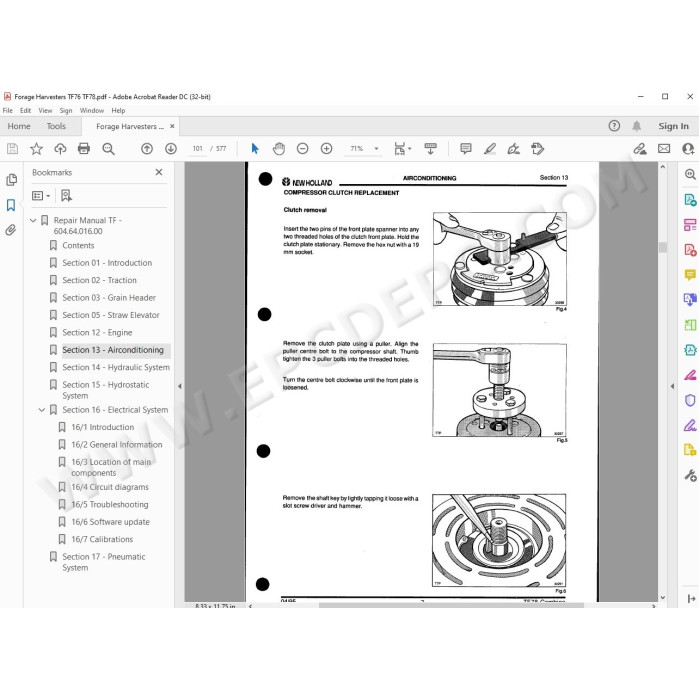The image size is (700, 700).
Task: Open the Sign document tool
Action: pyautogui.click(x=514, y=149)
